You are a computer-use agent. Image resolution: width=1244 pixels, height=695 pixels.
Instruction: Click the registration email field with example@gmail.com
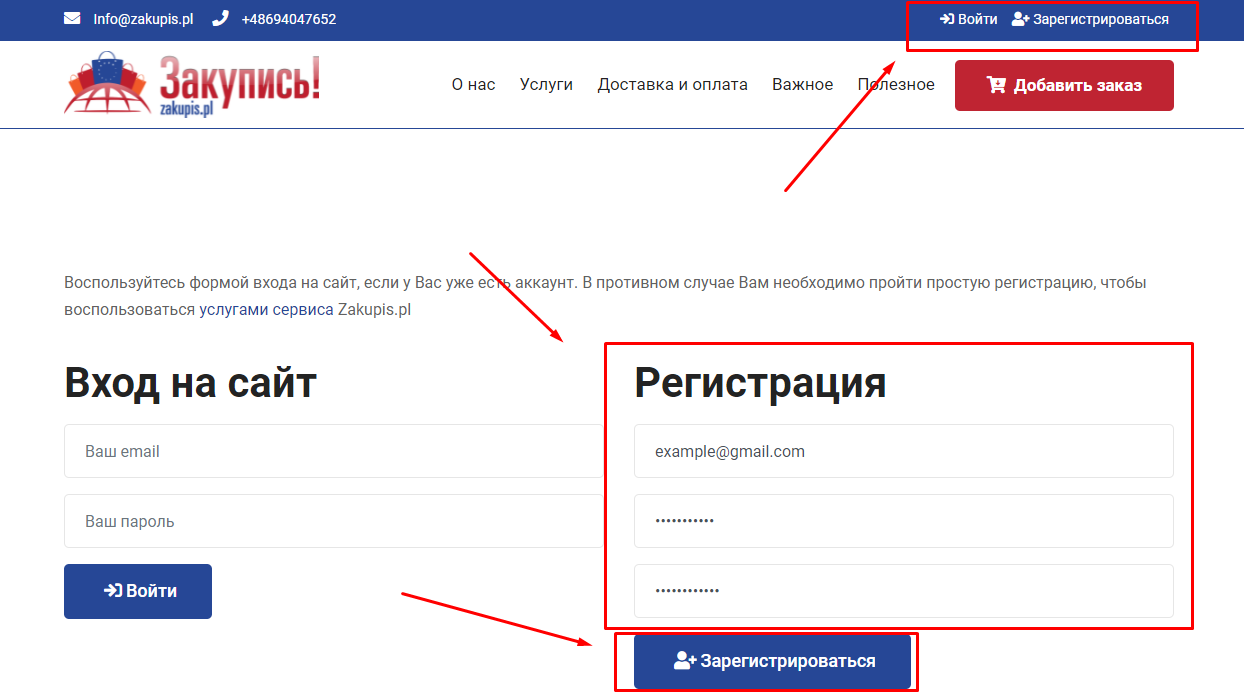903,451
